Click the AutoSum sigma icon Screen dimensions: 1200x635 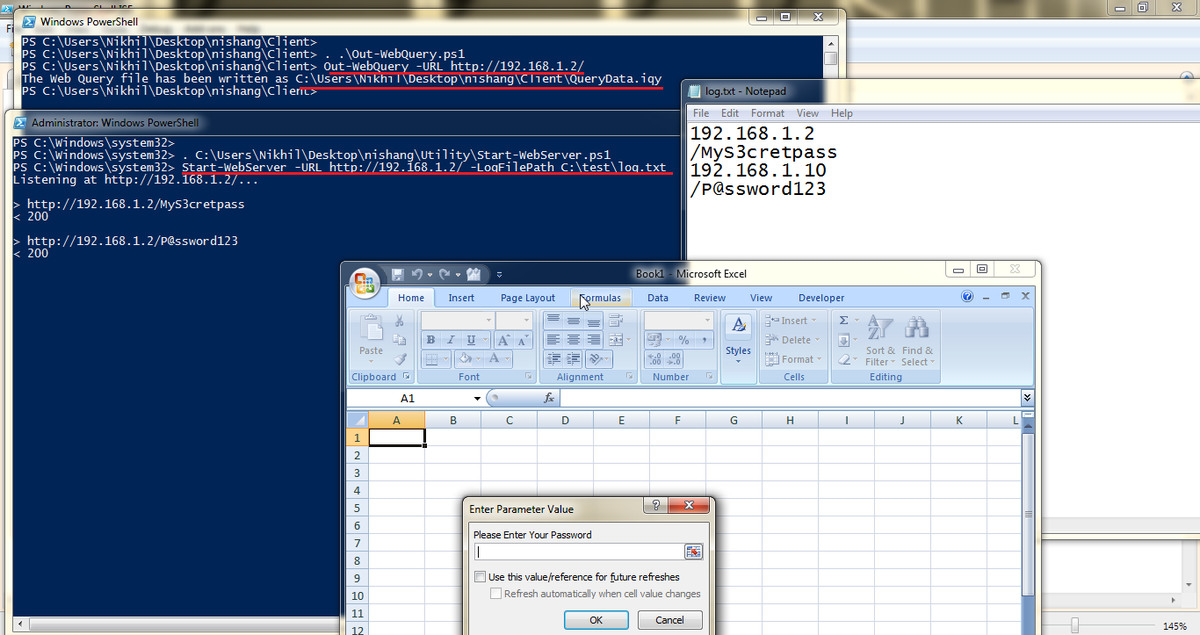tap(843, 320)
